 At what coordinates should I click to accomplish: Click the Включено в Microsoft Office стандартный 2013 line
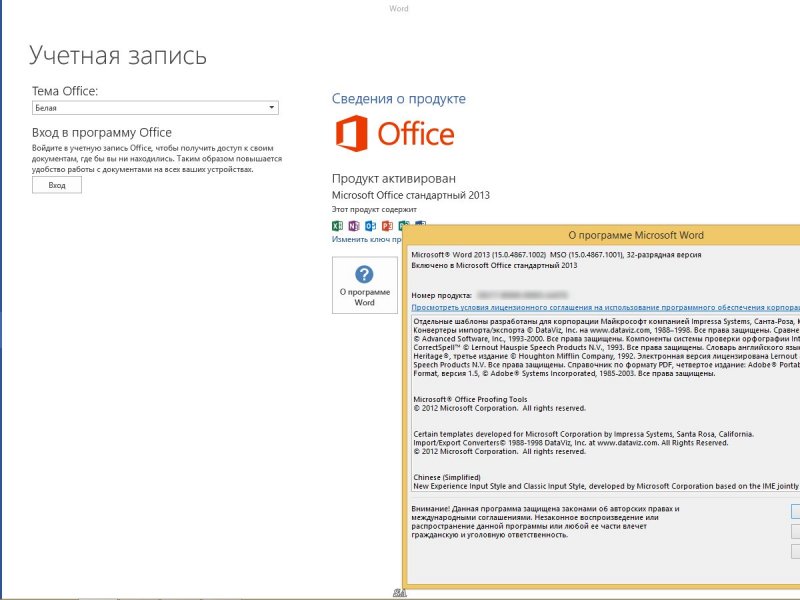click(x=494, y=265)
